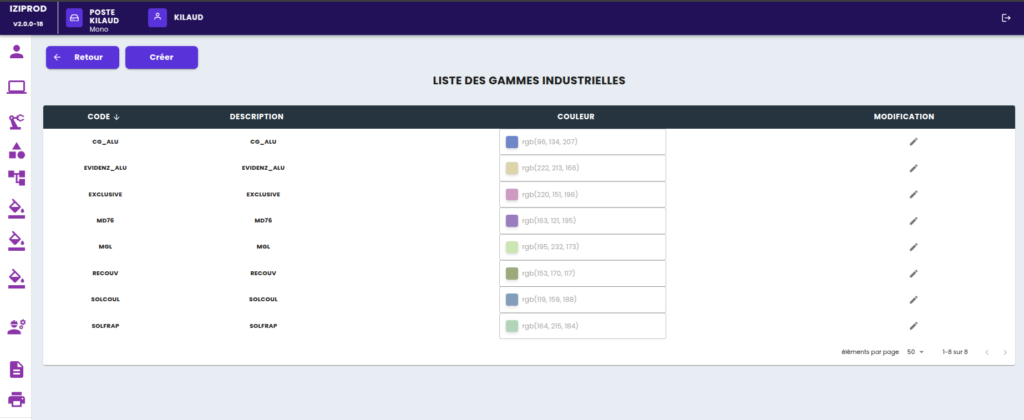Go to previous page chevron
The image size is (1024, 420).
click(x=987, y=352)
